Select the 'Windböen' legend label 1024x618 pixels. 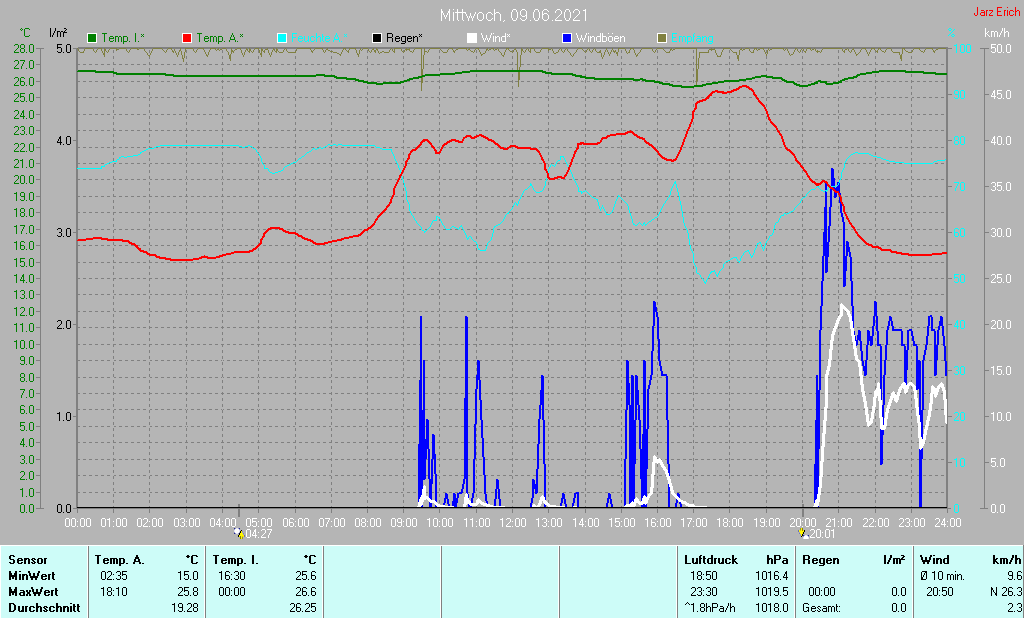click(600, 38)
